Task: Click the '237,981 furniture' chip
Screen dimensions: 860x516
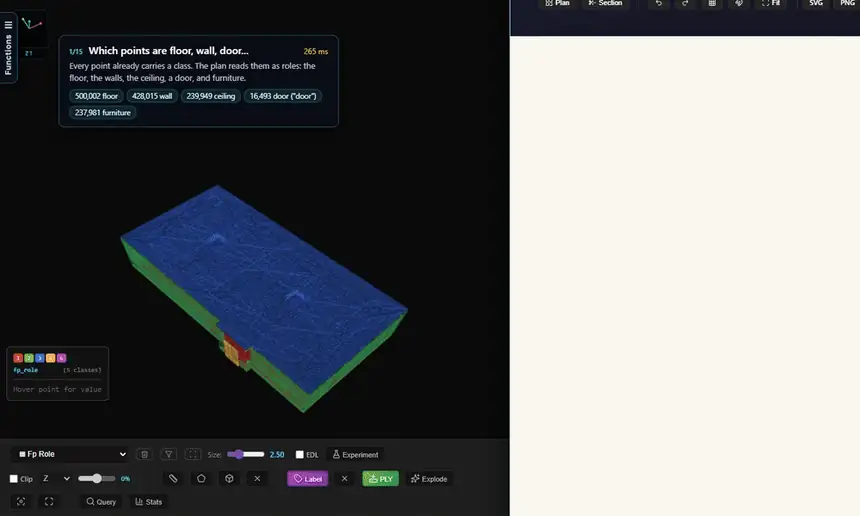Action: (x=103, y=112)
